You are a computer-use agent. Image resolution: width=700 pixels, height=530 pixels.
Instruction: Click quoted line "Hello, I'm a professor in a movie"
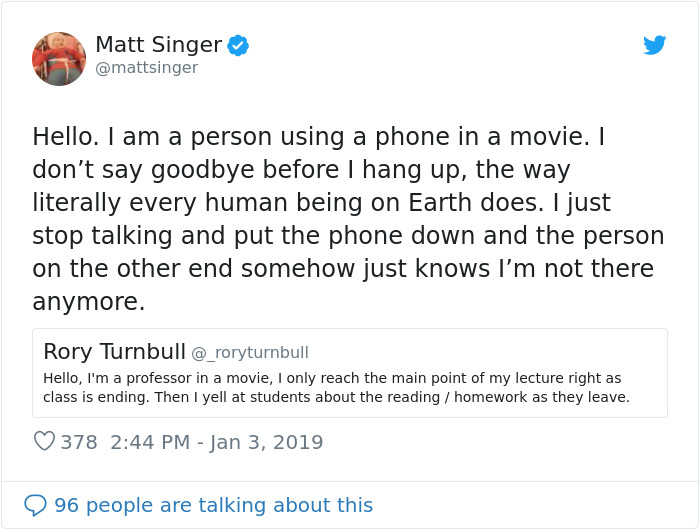[x=332, y=378]
